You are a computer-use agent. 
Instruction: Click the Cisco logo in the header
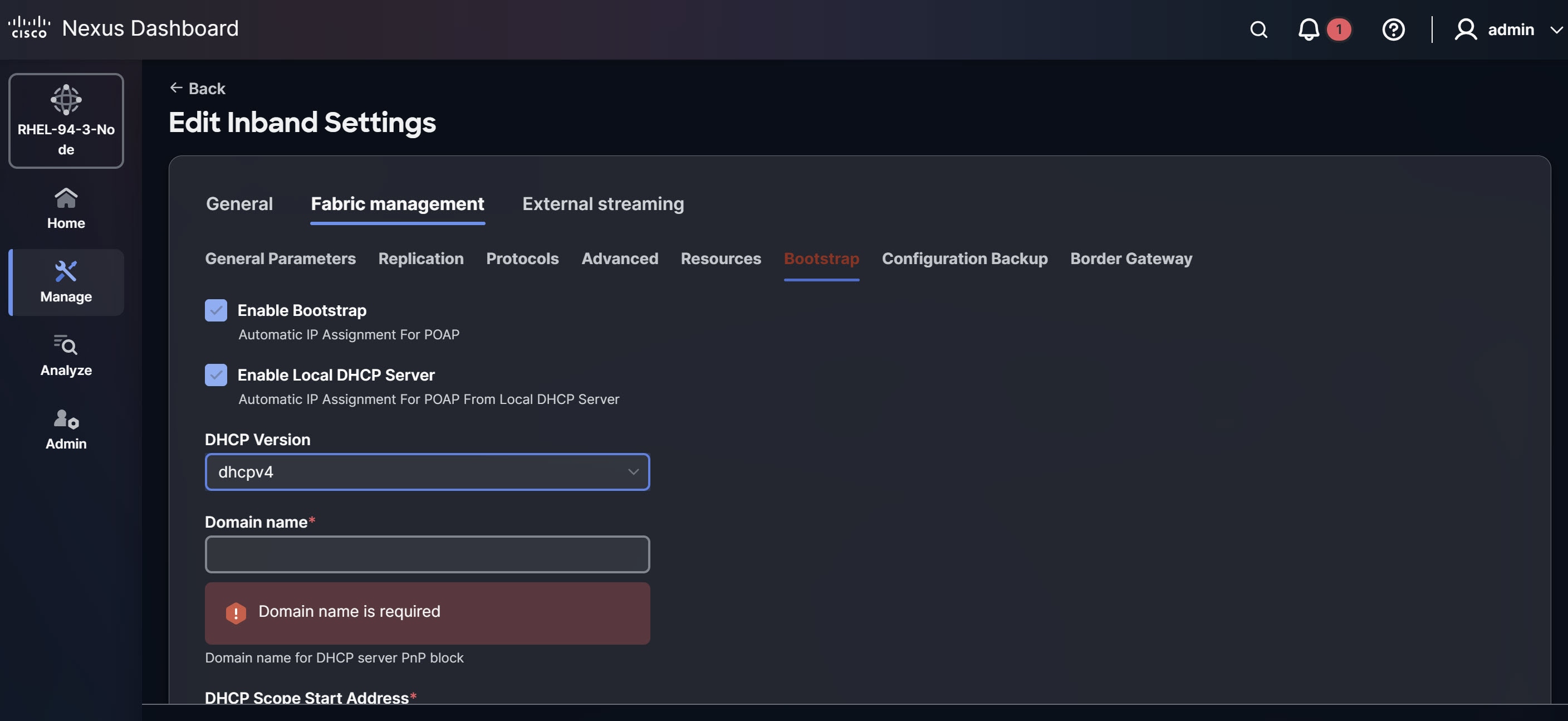28,27
